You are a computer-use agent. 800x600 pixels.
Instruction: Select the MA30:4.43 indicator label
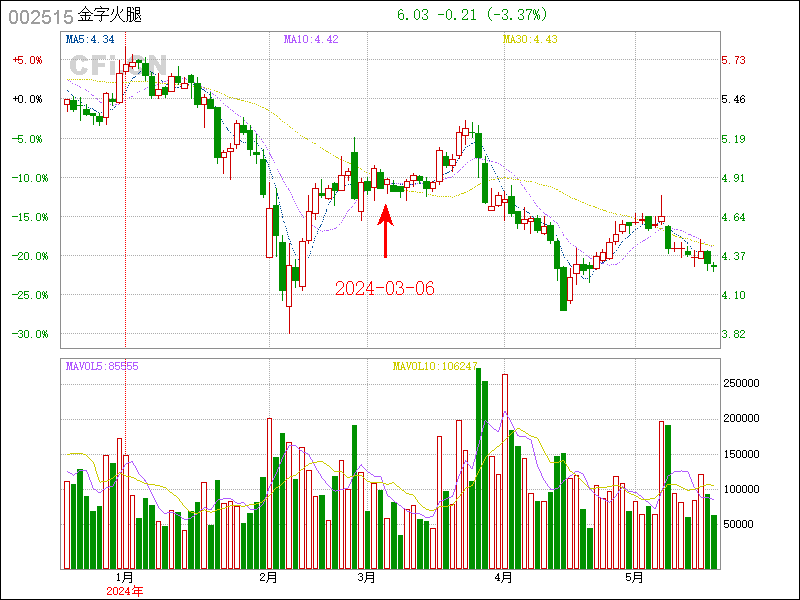tap(529, 39)
